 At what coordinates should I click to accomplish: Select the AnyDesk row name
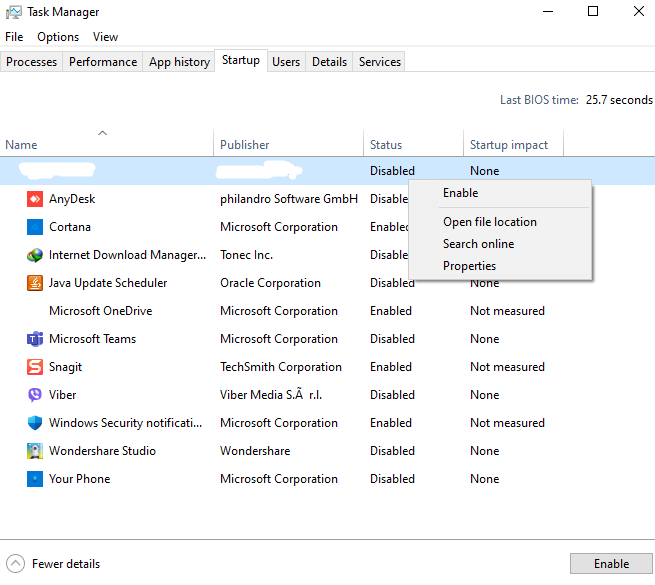(x=72, y=199)
